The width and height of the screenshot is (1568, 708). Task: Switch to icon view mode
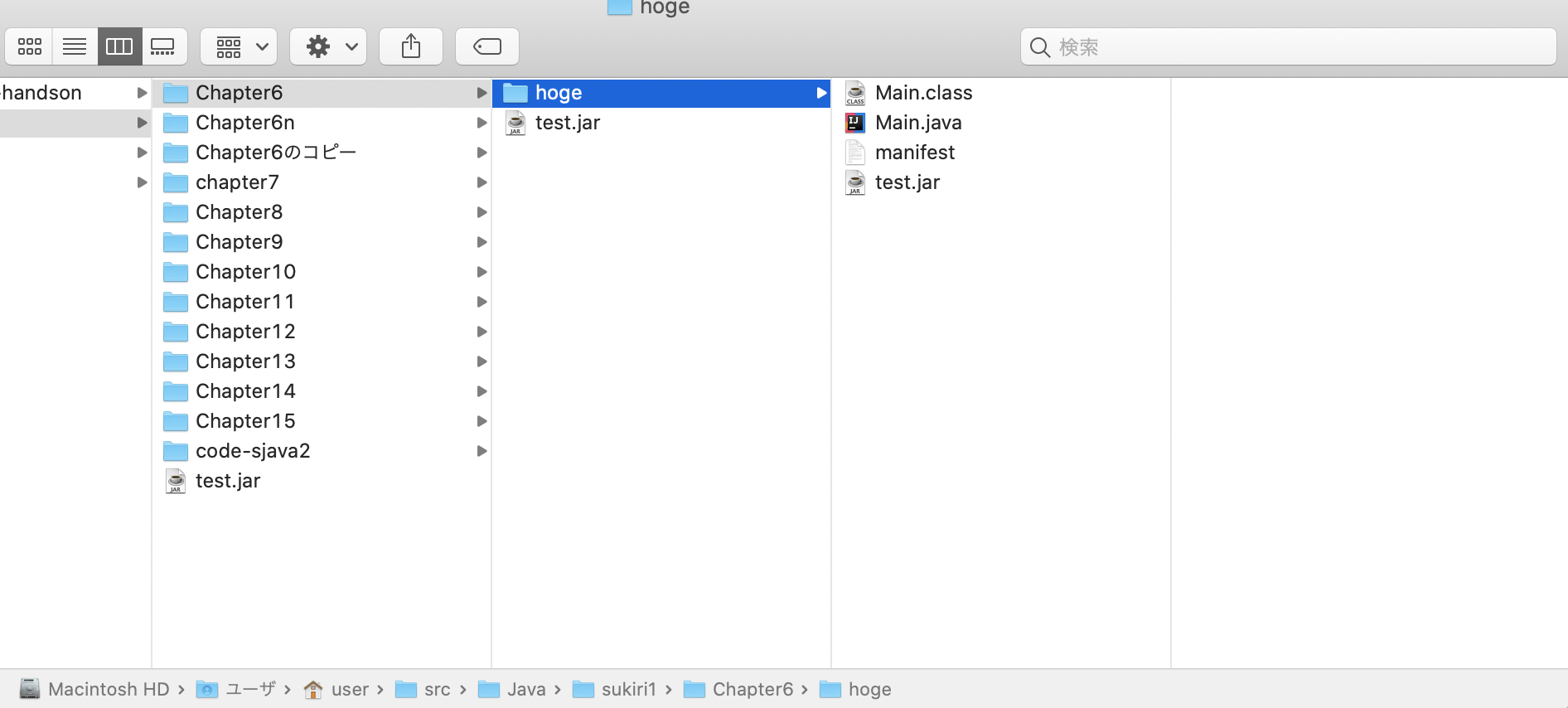(x=30, y=46)
